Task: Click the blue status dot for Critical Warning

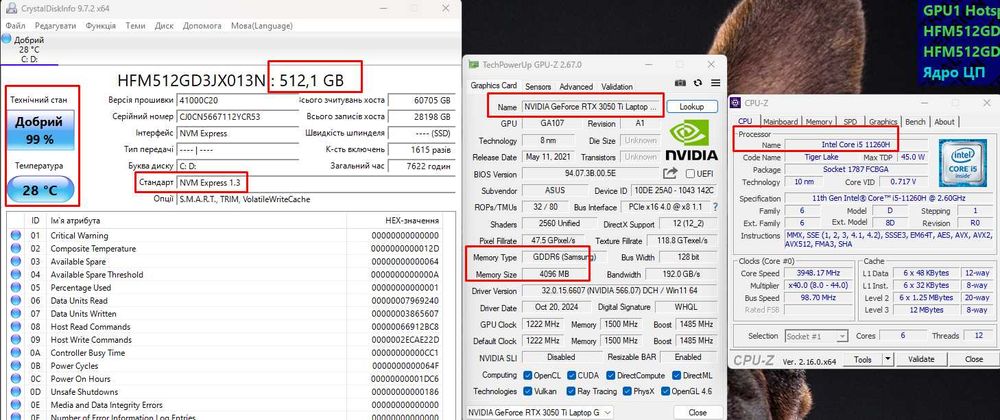Action: pos(16,235)
